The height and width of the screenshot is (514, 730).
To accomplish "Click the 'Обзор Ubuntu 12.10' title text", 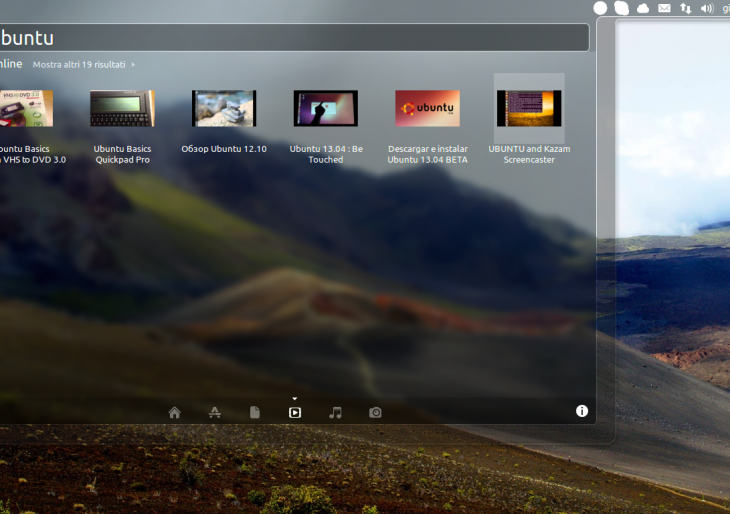I will point(224,149).
